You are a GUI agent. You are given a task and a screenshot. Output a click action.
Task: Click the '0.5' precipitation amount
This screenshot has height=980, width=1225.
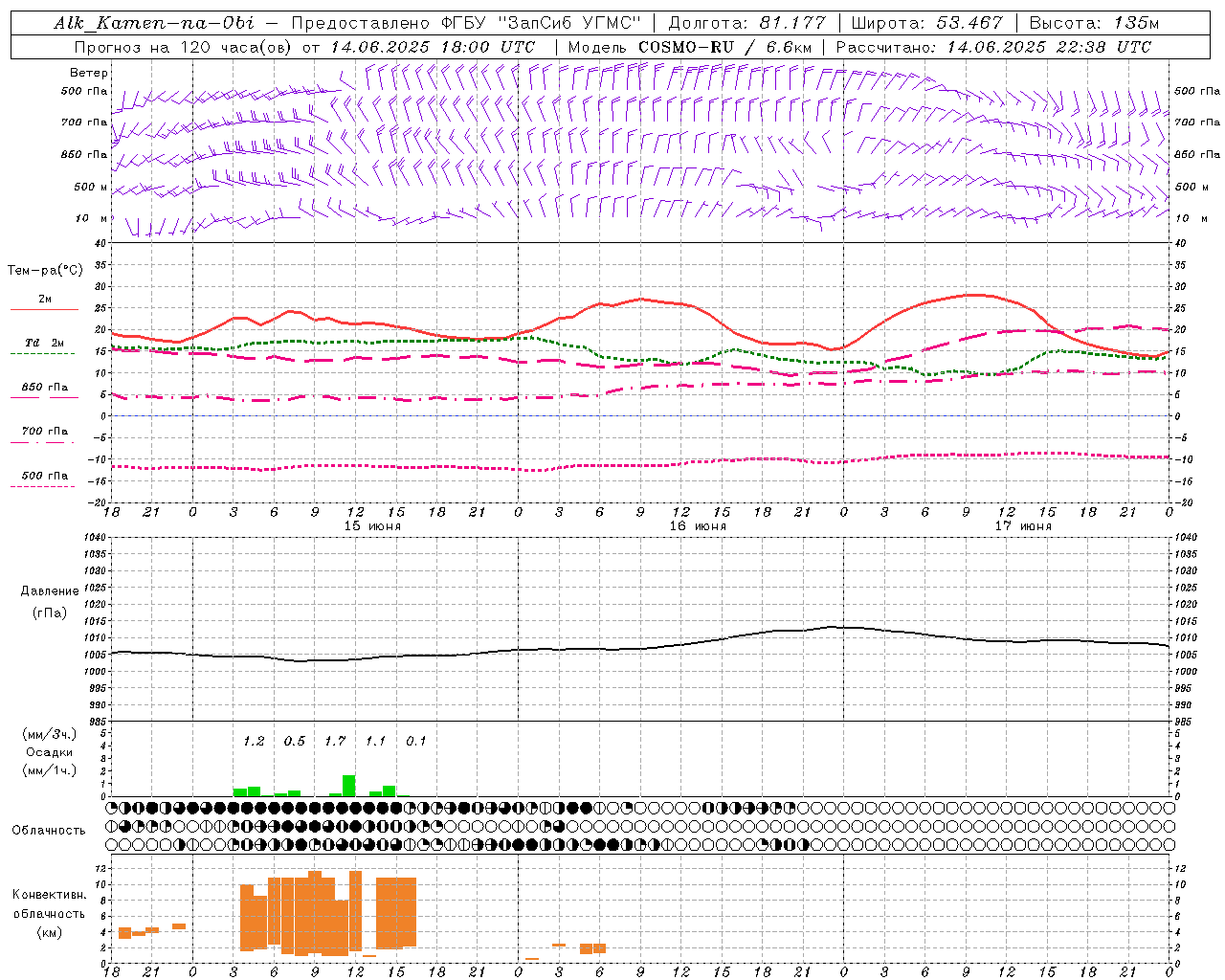(x=295, y=742)
